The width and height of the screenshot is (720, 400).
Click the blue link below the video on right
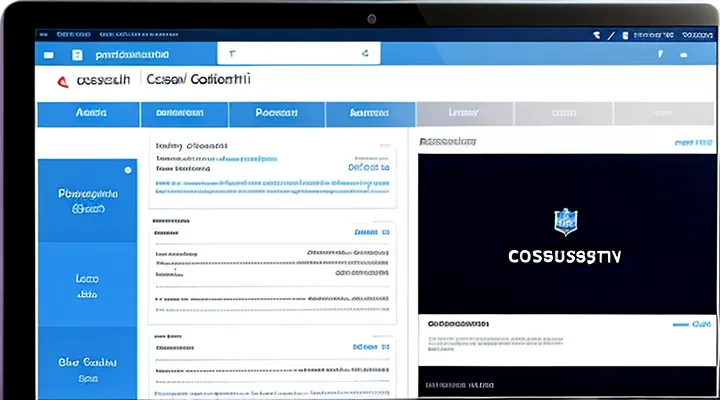700,324
